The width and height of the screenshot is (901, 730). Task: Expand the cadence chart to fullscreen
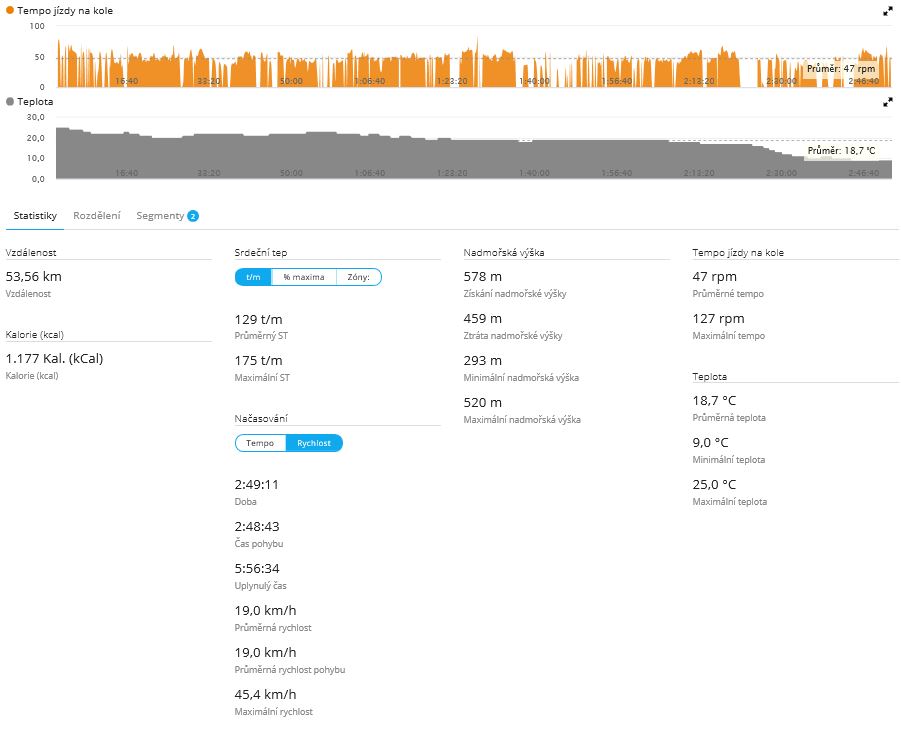(x=887, y=10)
